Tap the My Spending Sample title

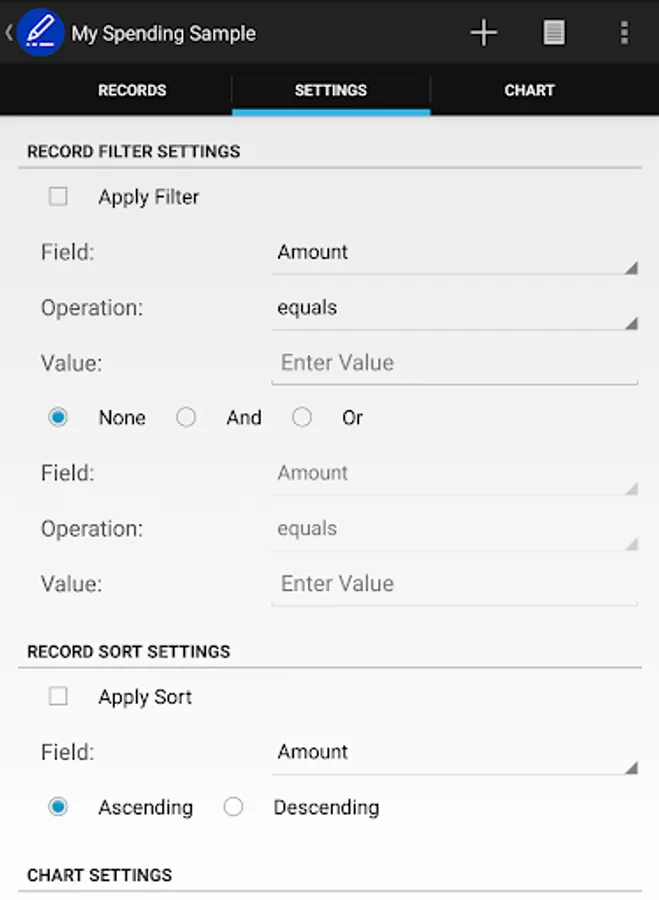pyautogui.click(x=164, y=33)
